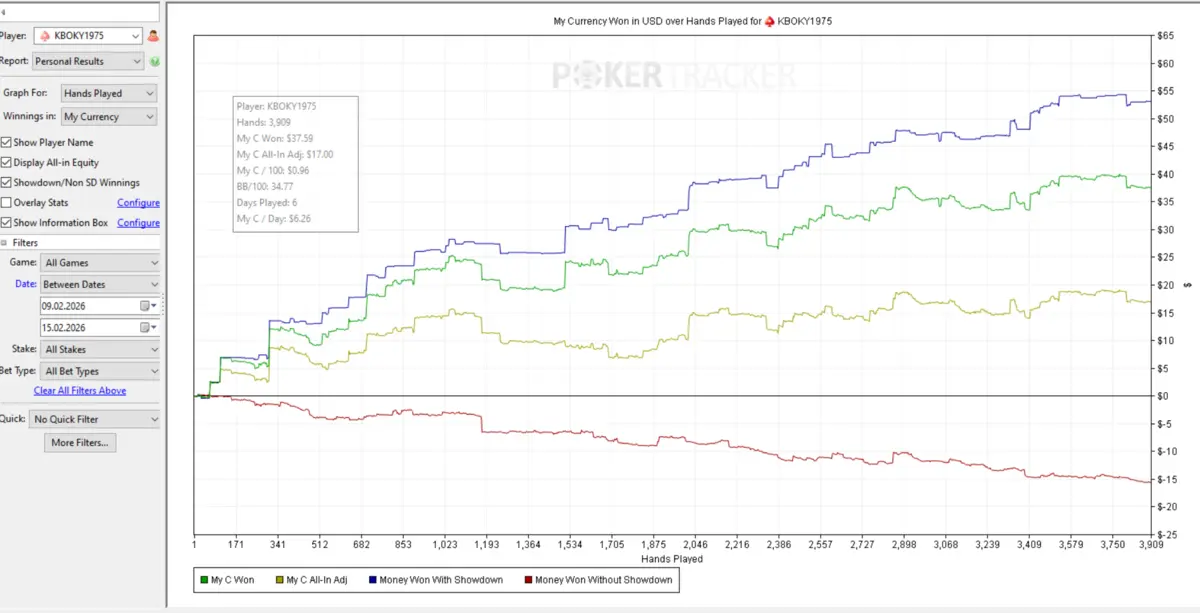This screenshot has height=613, width=1200.
Task: Click the green icon next to Report dropdown
Action: 155,62
